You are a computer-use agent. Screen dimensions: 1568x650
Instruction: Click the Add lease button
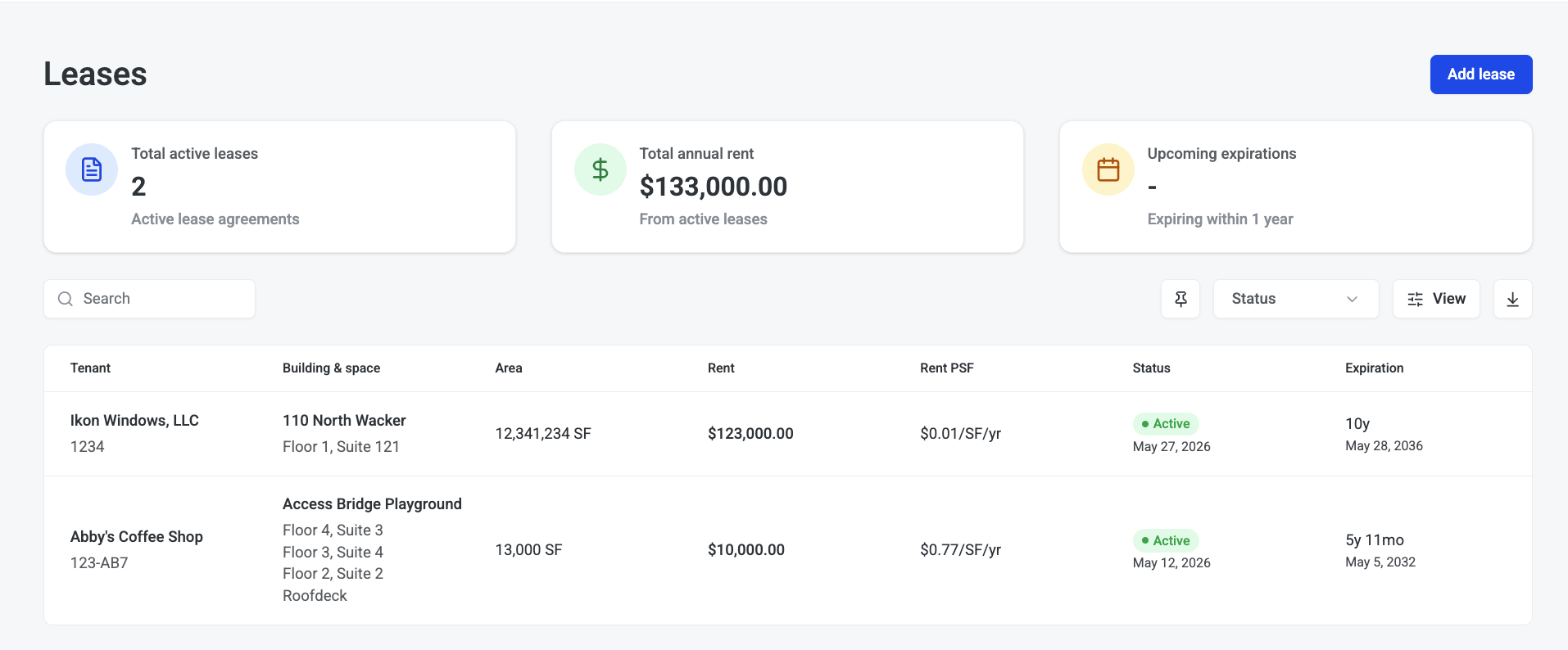(x=1481, y=74)
